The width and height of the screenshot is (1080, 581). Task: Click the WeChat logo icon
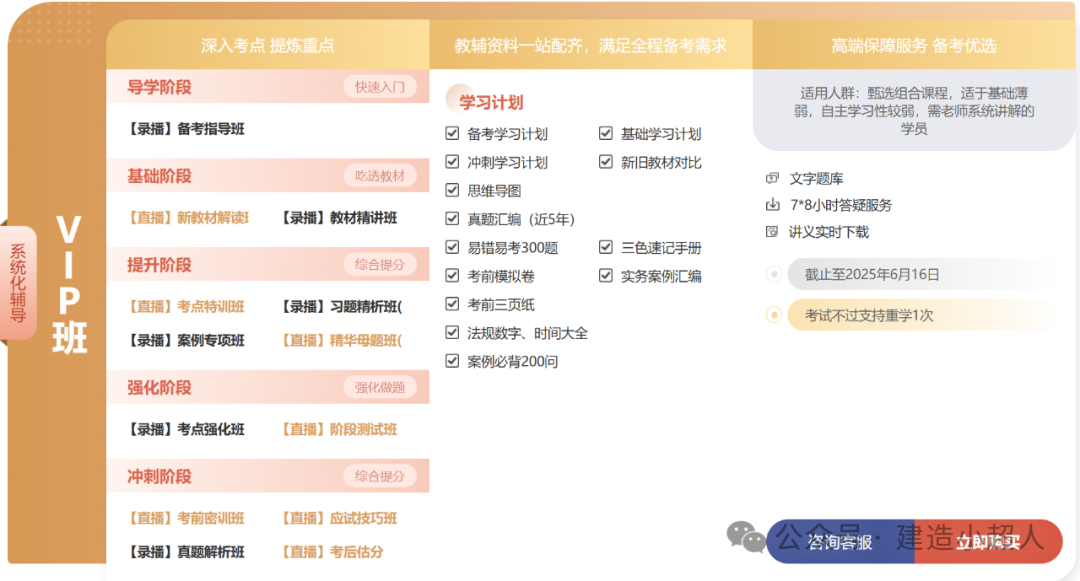(x=746, y=538)
